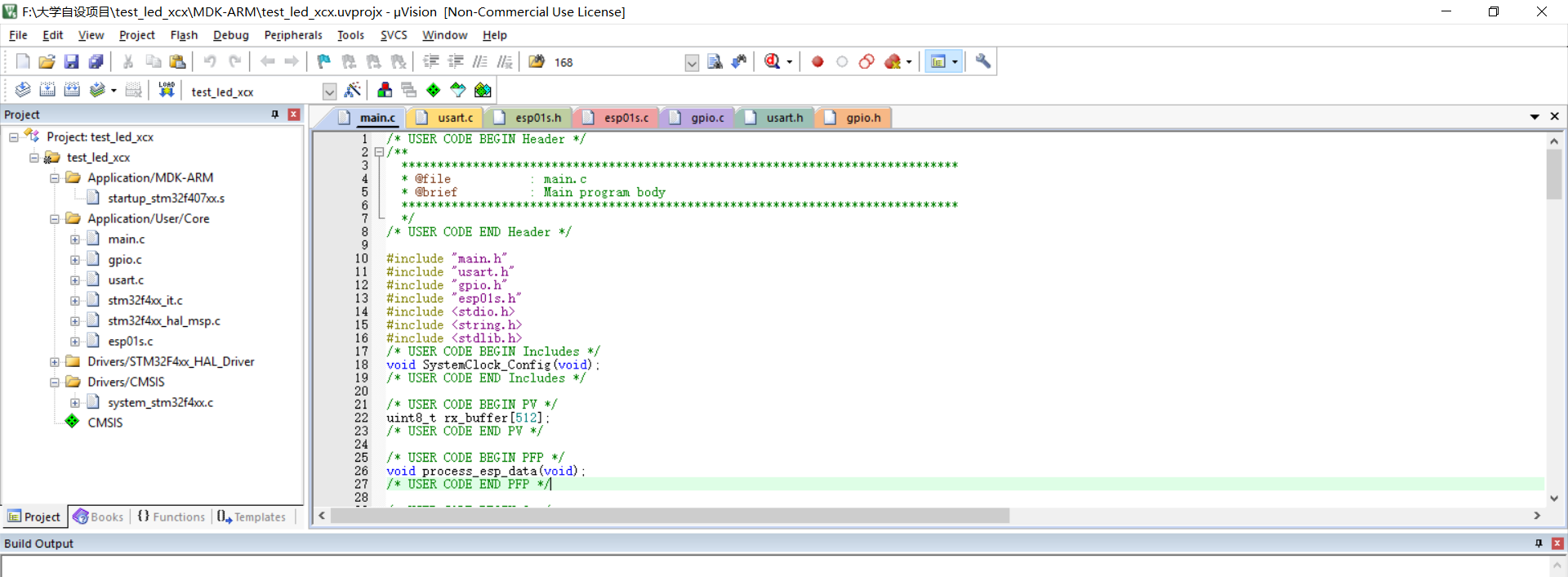Close the Project panel
The height and width of the screenshot is (577, 1568).
(x=294, y=114)
